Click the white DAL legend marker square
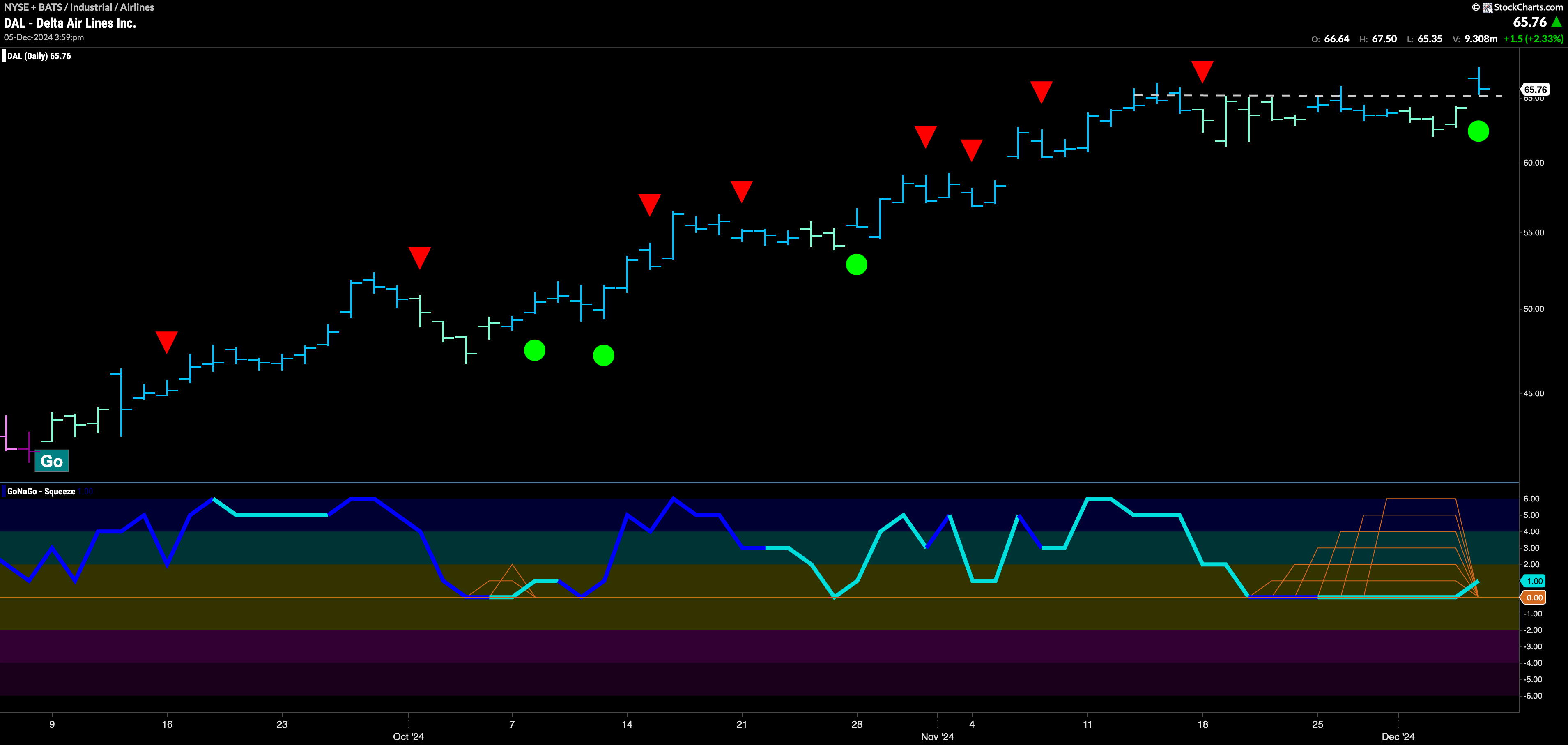Screen dimensions: 1568x745 (x=3, y=56)
